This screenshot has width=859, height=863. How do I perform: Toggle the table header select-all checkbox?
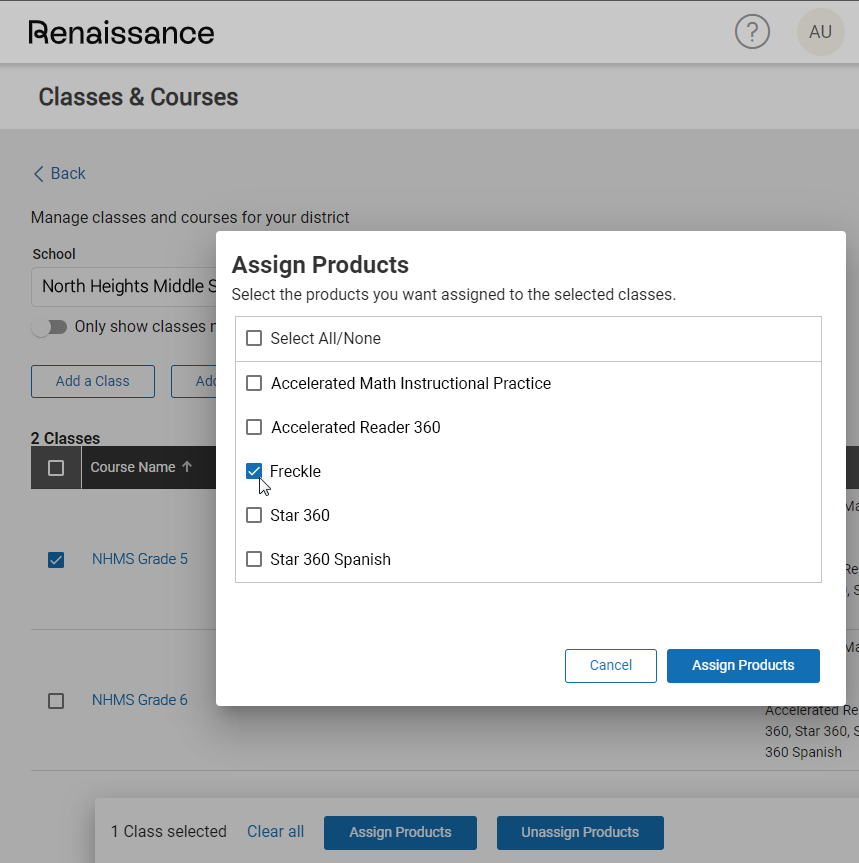click(56, 468)
